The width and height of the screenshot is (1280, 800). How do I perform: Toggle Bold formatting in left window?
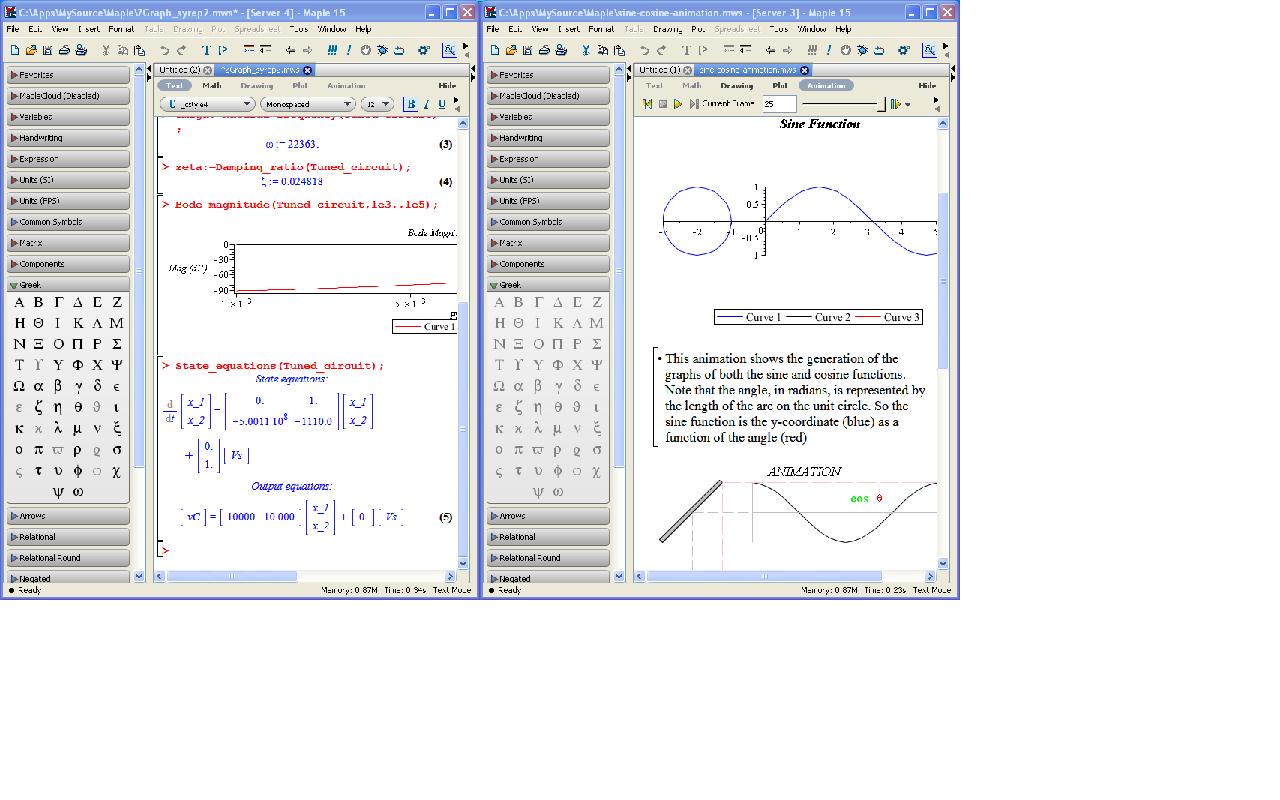point(410,104)
